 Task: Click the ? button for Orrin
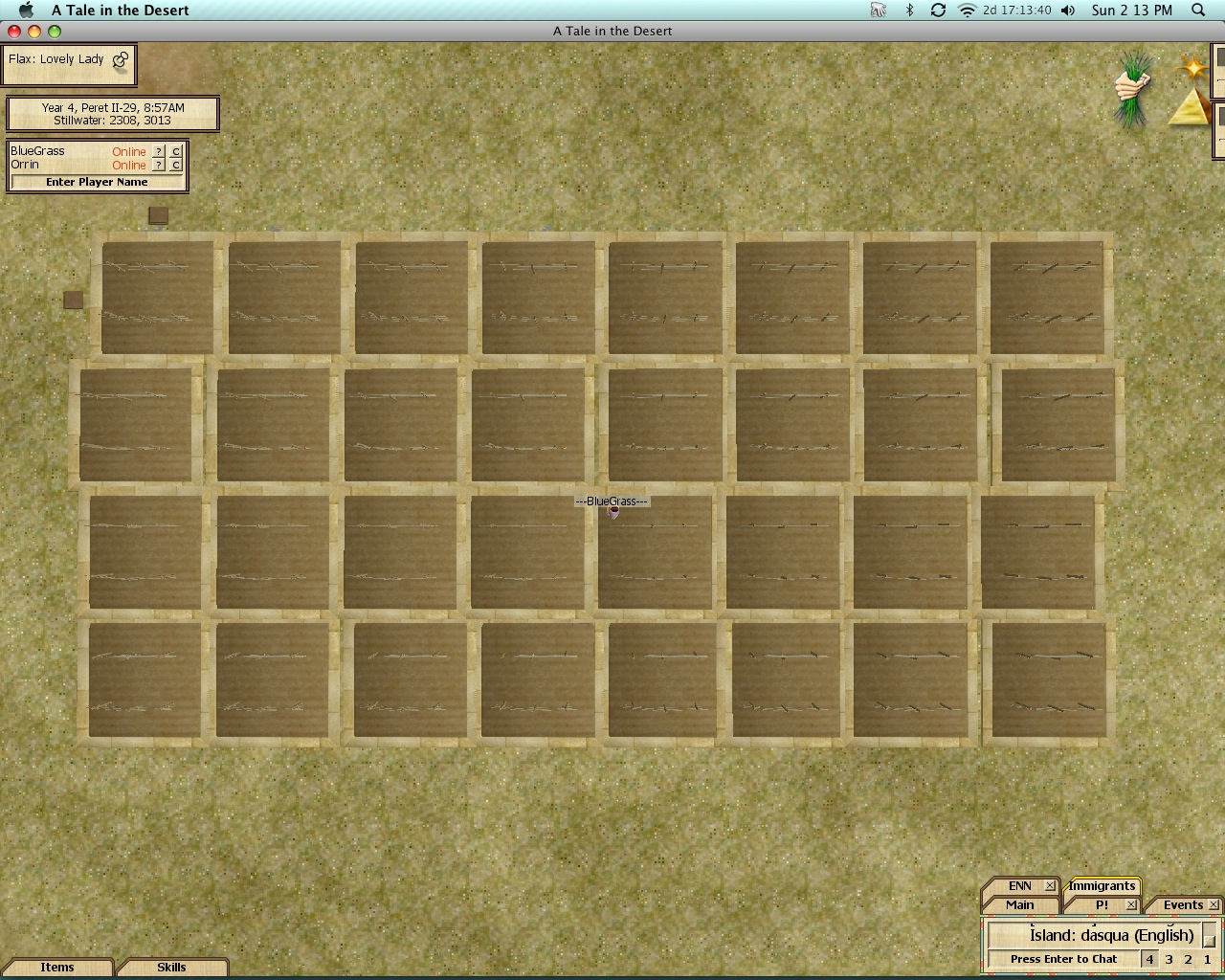pos(159,165)
